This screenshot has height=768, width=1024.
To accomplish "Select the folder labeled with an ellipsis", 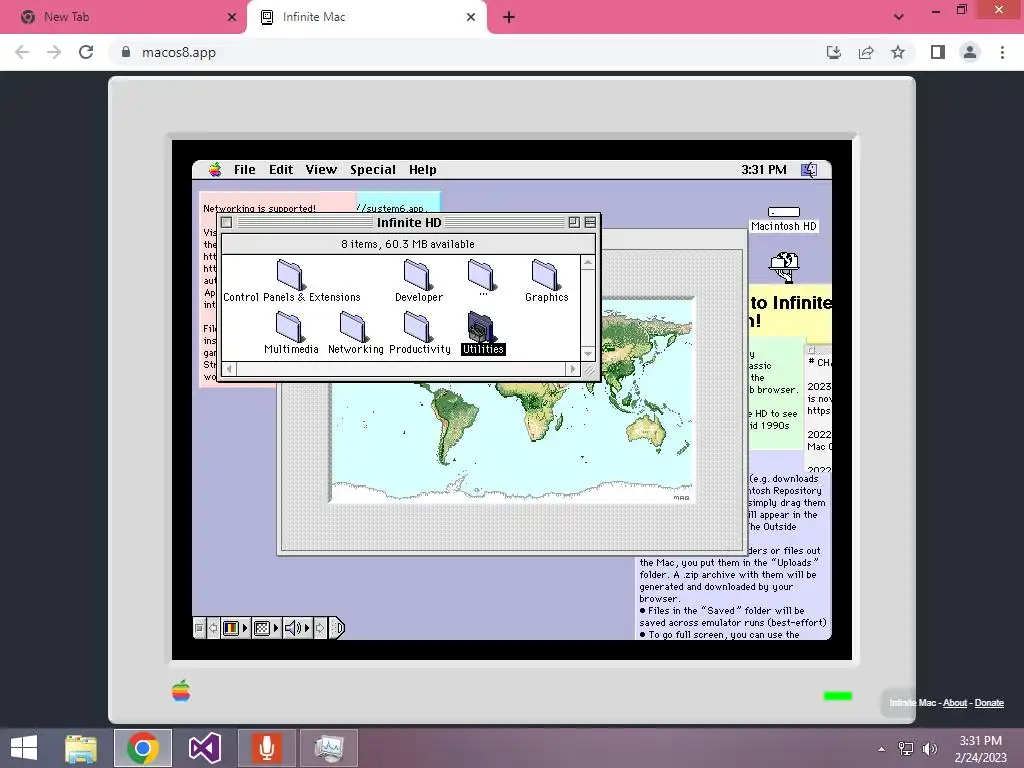I will pyautogui.click(x=481, y=275).
